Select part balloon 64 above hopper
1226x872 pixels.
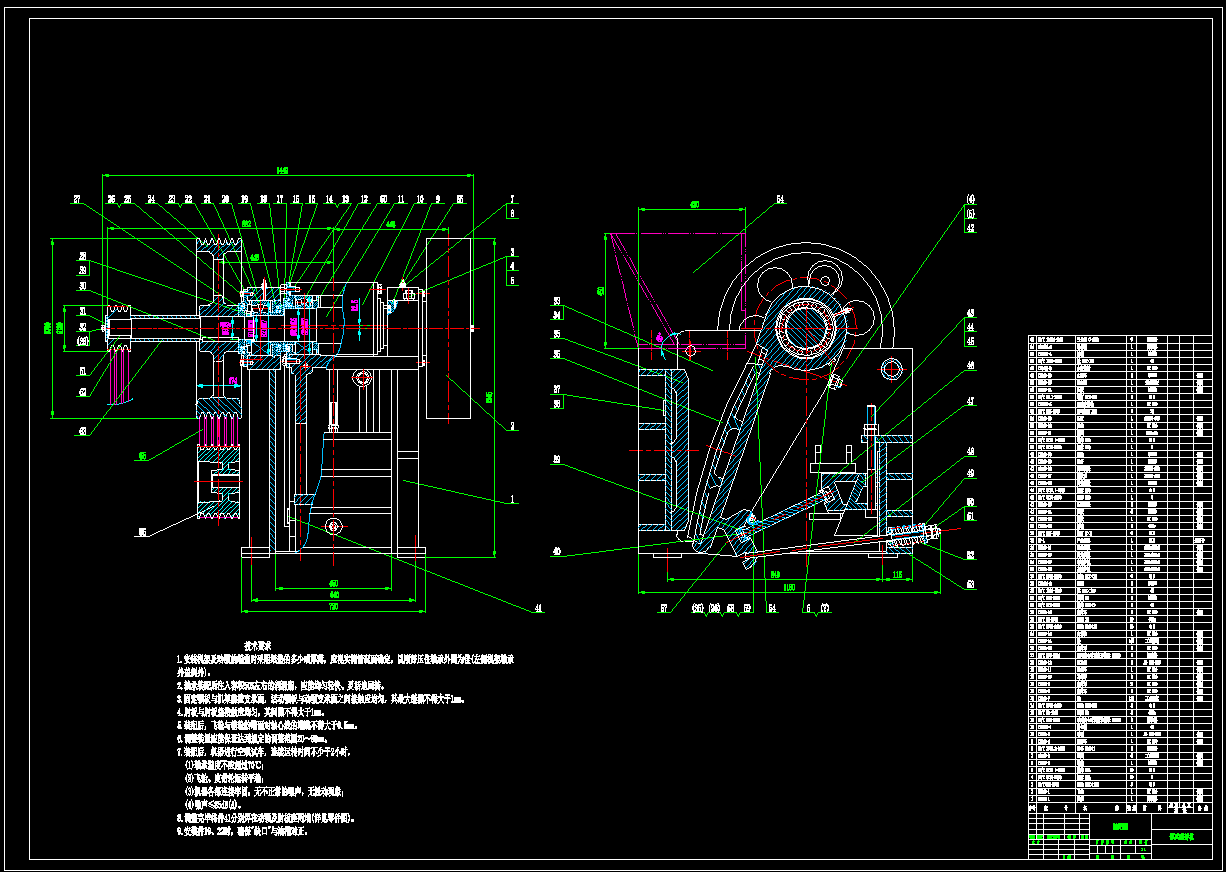pos(780,199)
